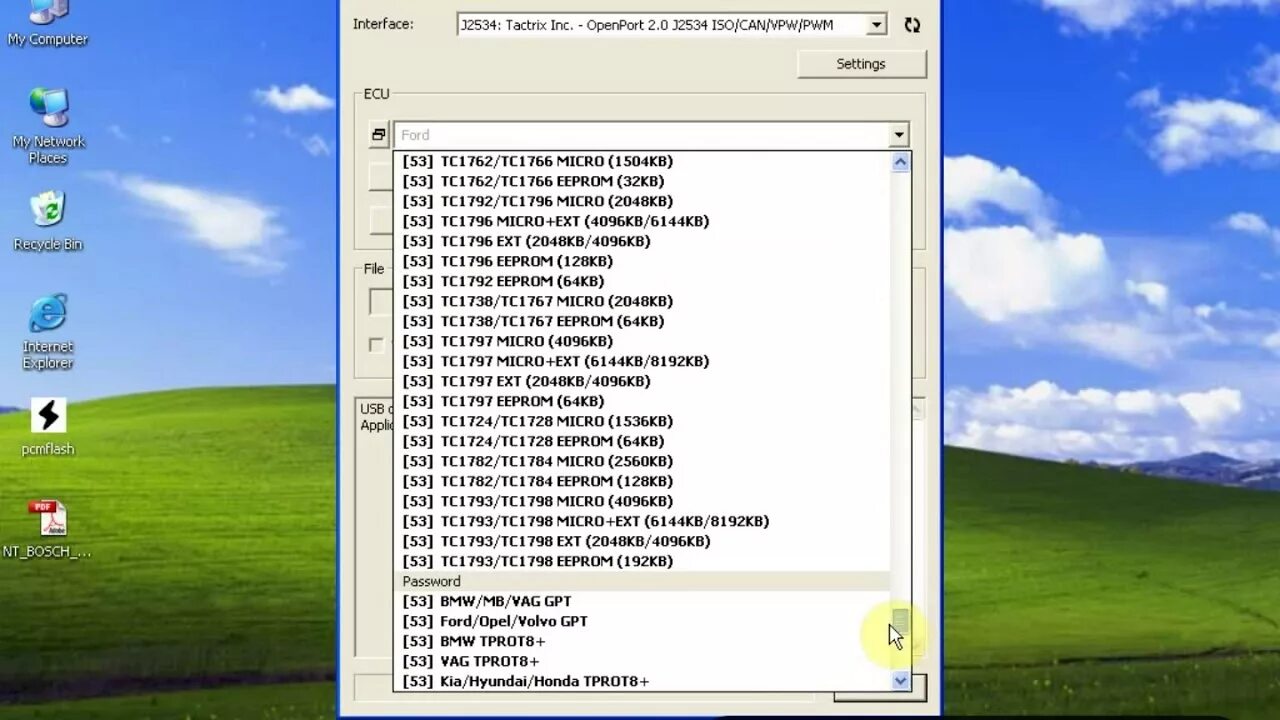The width and height of the screenshot is (1280, 720).
Task: Click the ECU list scrollbar thumb
Action: point(900,619)
